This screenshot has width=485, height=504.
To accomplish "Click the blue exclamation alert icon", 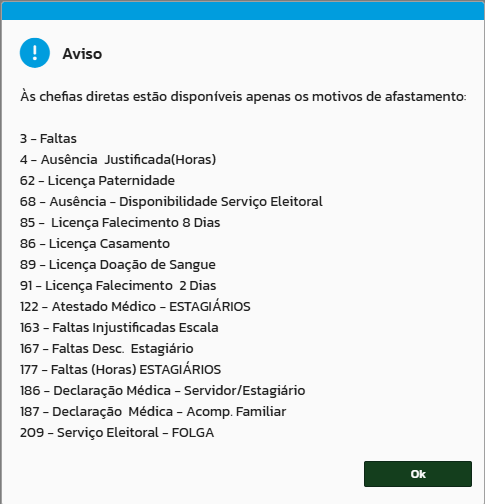I will pos(35,53).
